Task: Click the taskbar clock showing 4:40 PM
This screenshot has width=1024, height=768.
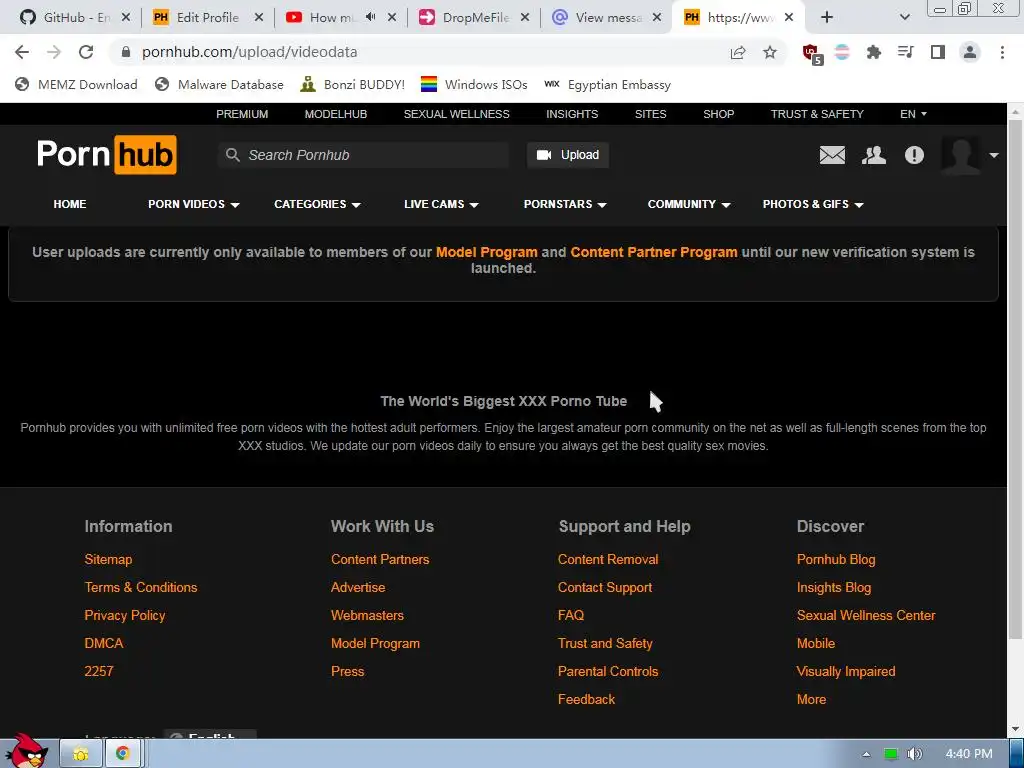Action: click(x=968, y=754)
